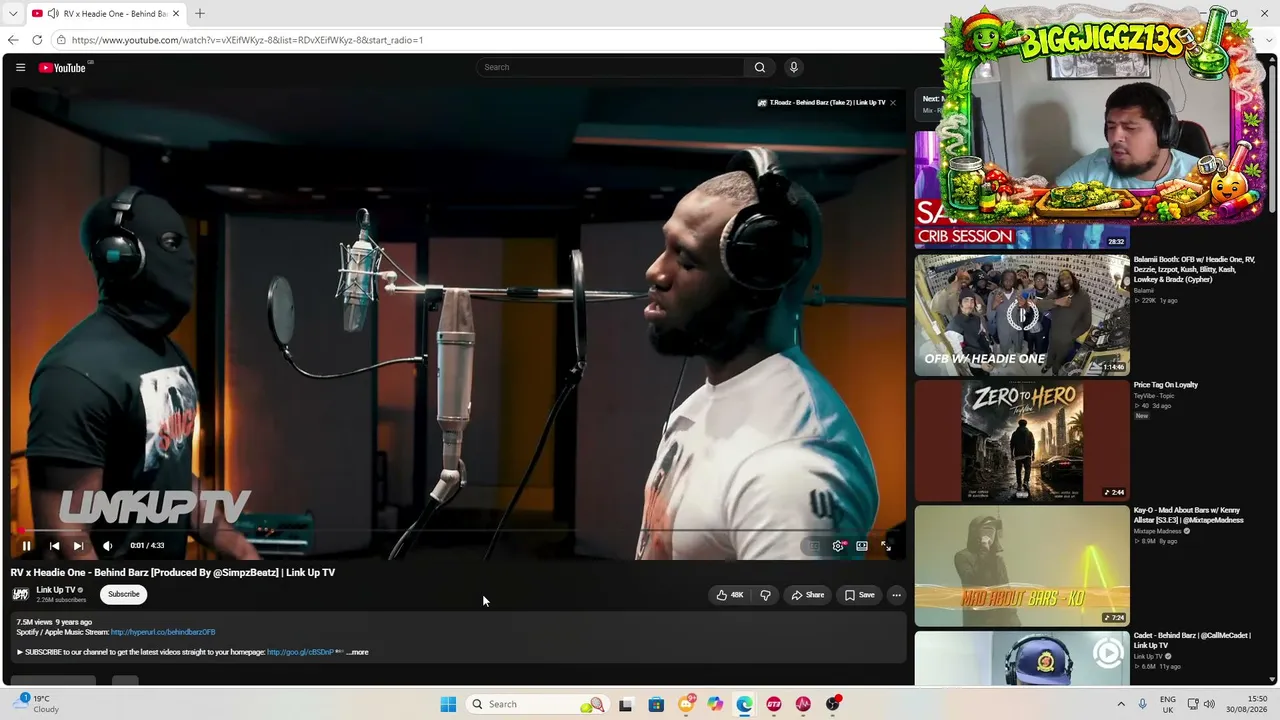Select the RV x Headie One browser tab
Image resolution: width=1280 pixels, height=720 pixels.
tap(108, 14)
